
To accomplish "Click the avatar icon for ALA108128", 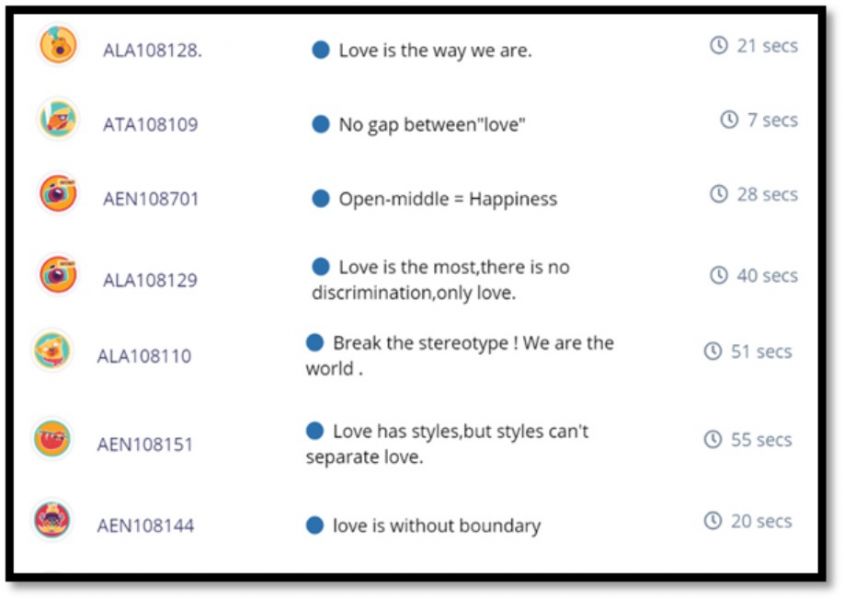I will [58, 45].
